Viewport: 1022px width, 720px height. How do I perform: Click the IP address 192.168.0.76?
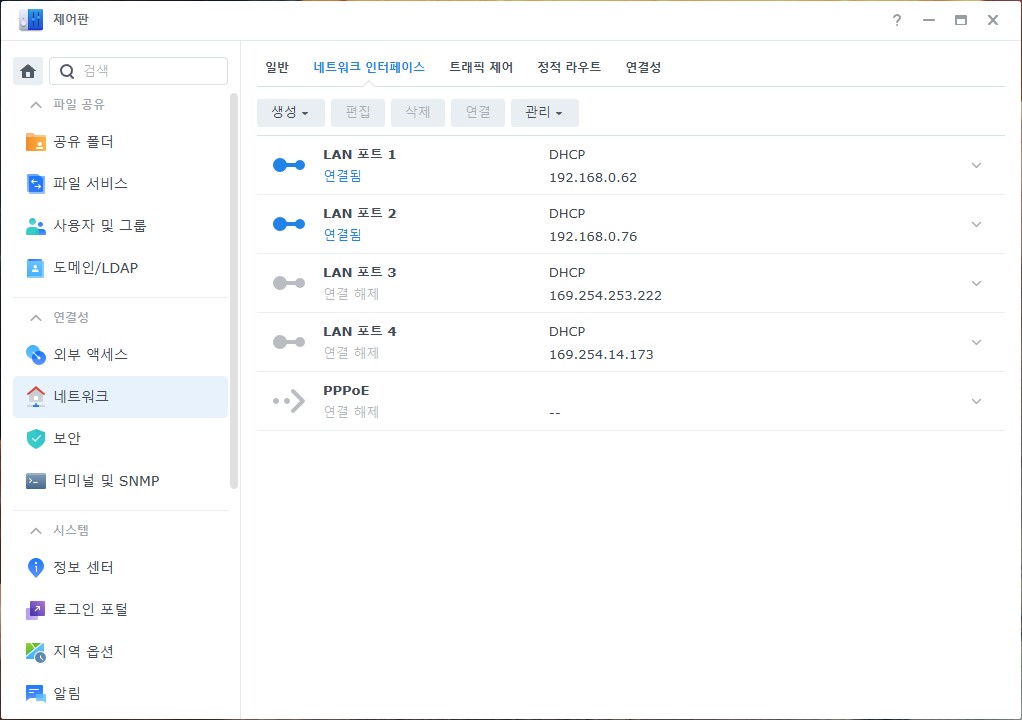tap(593, 237)
